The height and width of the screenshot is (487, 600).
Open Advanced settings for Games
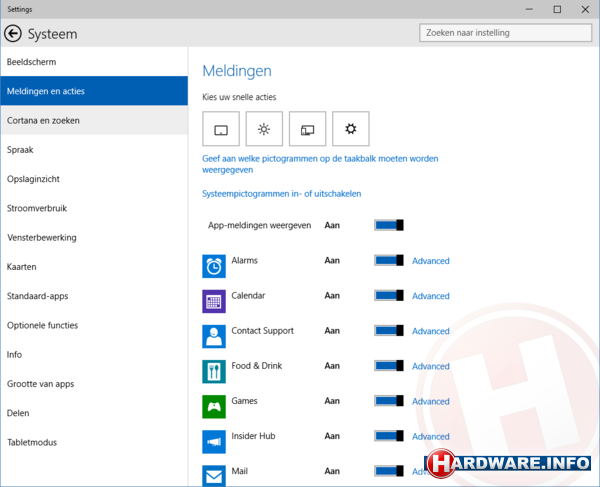tap(431, 401)
